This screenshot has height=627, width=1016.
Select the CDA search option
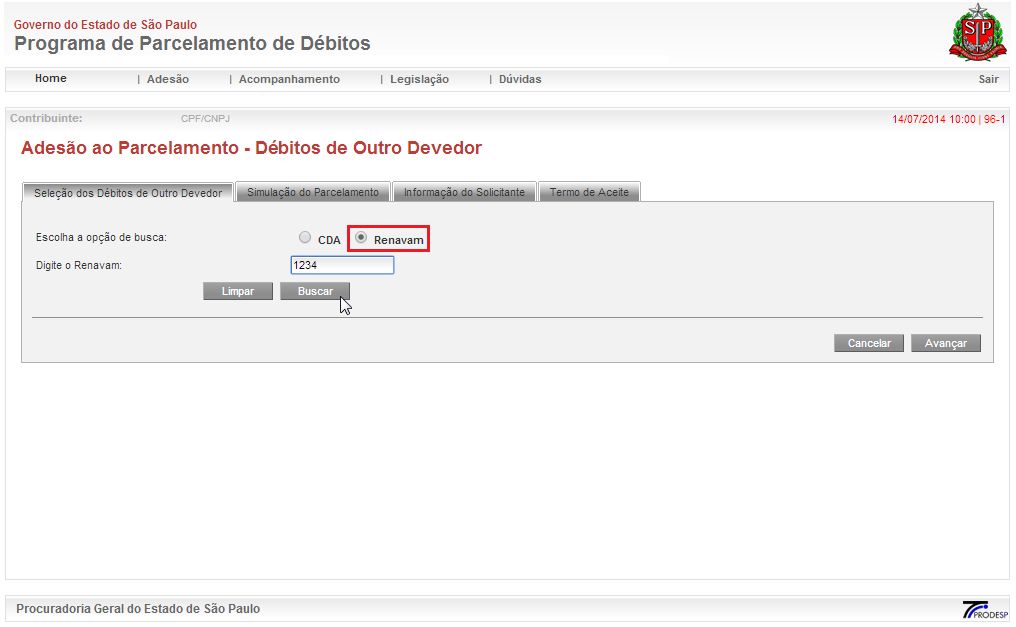(305, 238)
